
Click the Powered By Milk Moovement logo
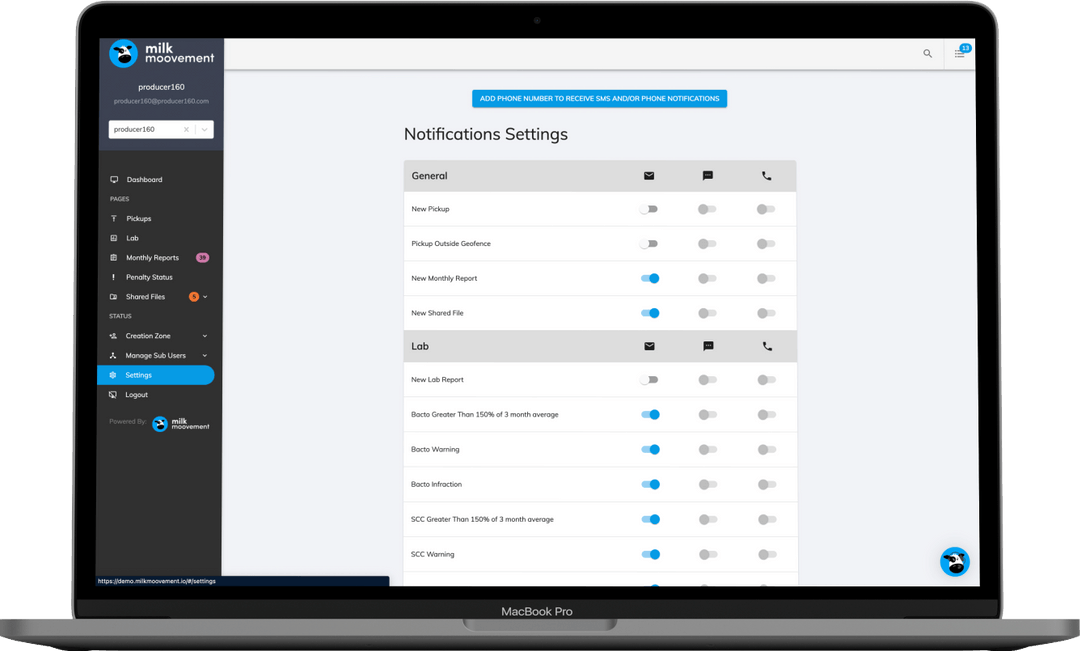tap(181, 424)
